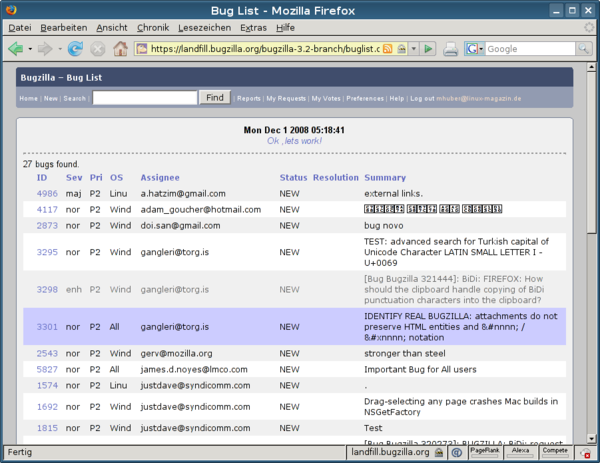Image resolution: width=600 pixels, height=463 pixels.
Task: Click the green Go arrow button
Action: tap(428, 49)
